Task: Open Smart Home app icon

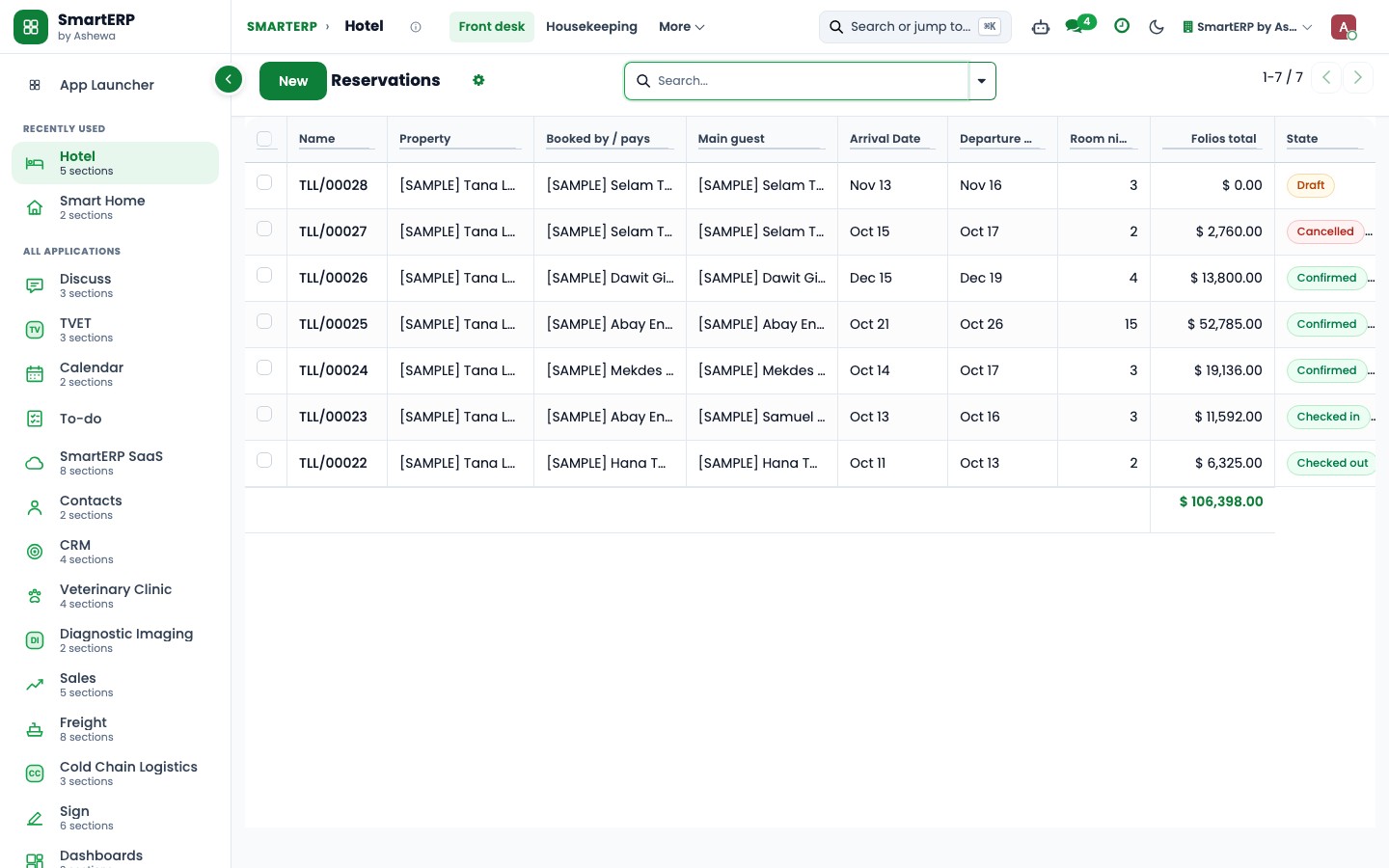Action: point(35,207)
